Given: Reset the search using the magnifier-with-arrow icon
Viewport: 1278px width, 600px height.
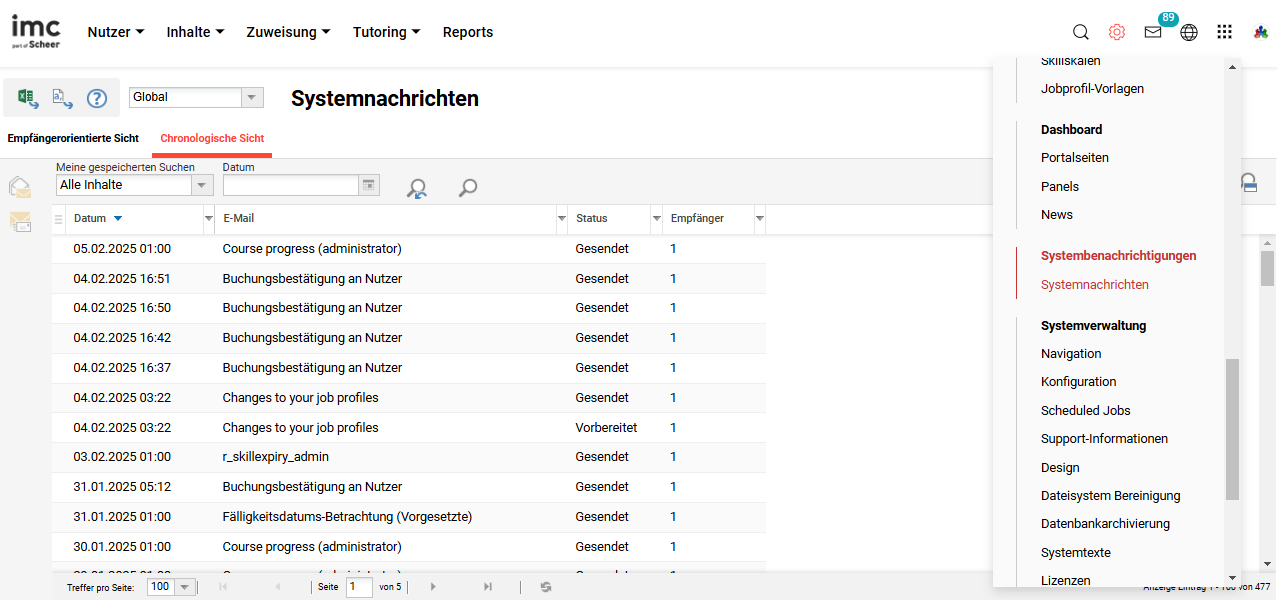Looking at the screenshot, I should pos(416,188).
